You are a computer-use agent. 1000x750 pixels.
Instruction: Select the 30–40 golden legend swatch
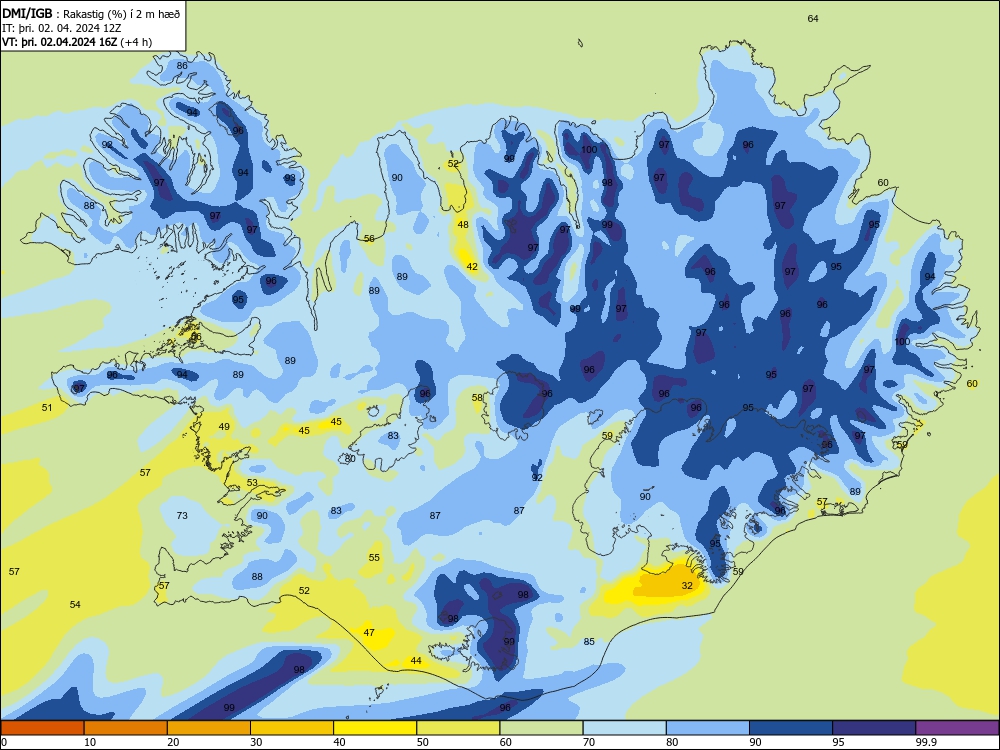292,728
